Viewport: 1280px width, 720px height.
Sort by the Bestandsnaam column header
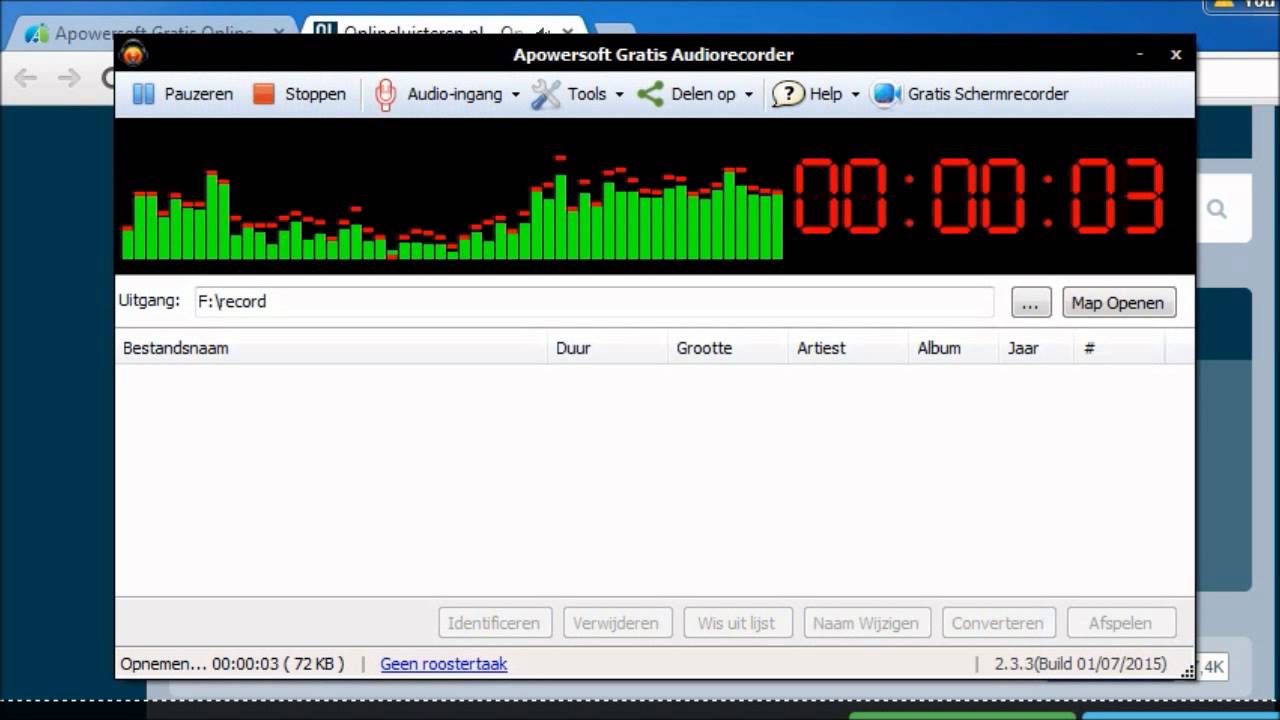(x=331, y=348)
